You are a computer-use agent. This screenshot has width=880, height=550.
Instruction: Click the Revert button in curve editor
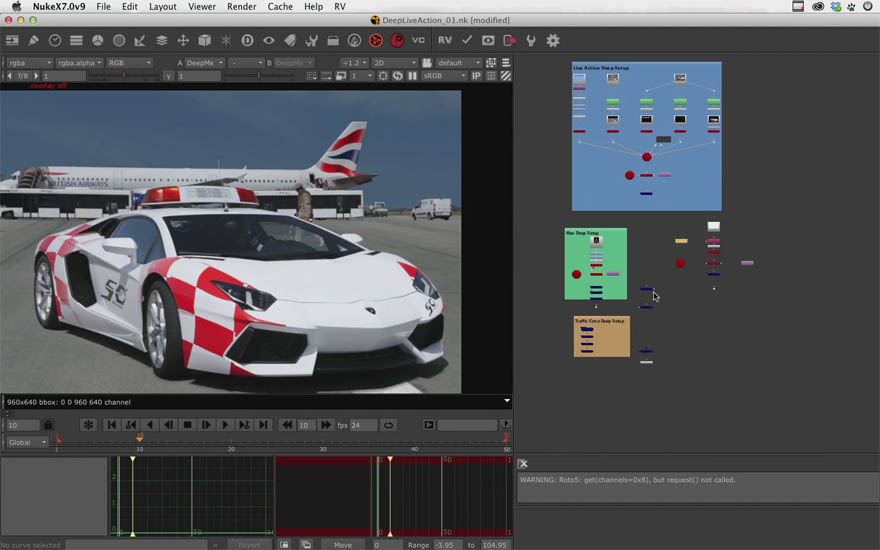[x=249, y=544]
